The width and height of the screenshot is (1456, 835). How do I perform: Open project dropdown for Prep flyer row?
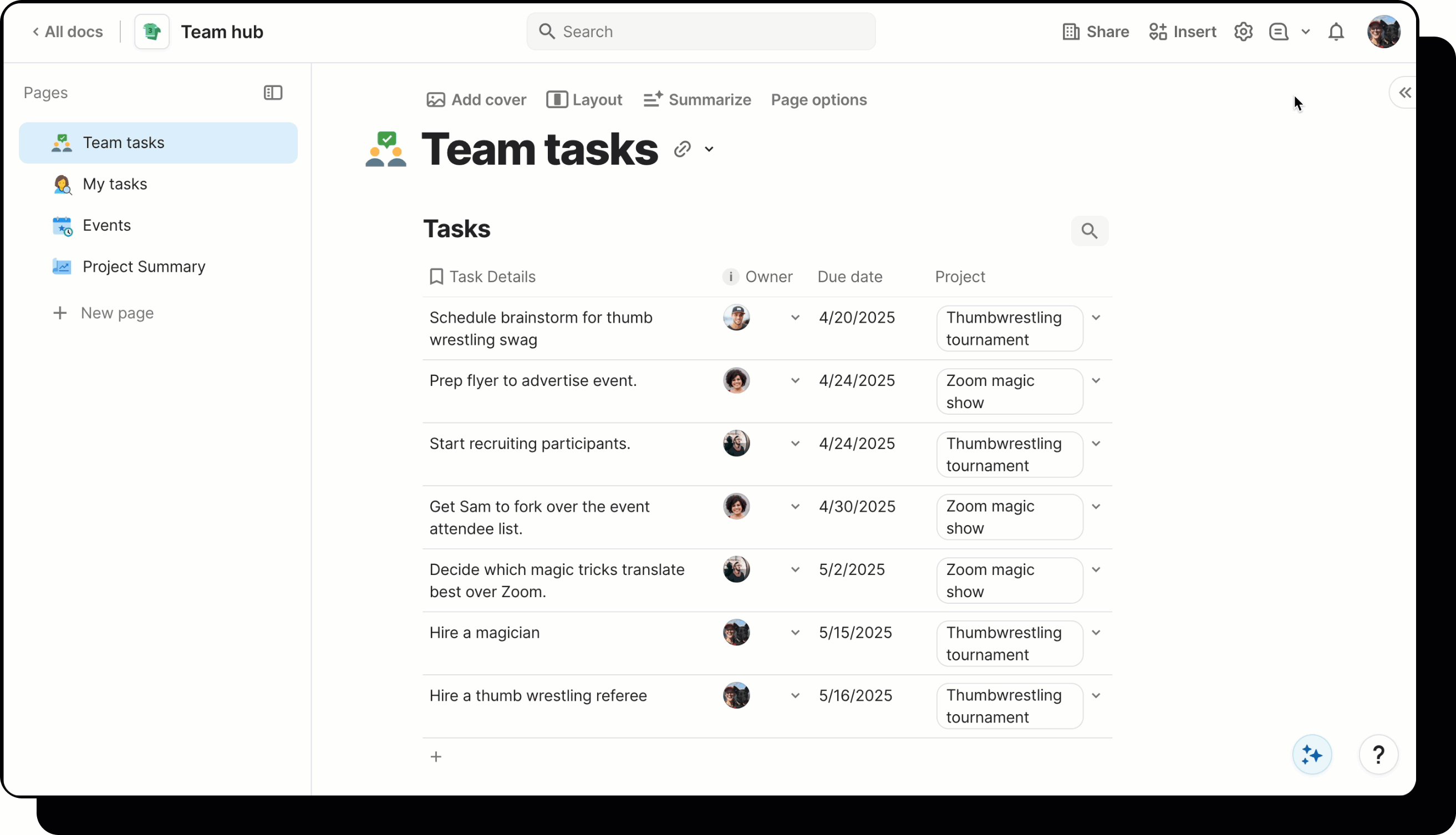(x=1096, y=381)
